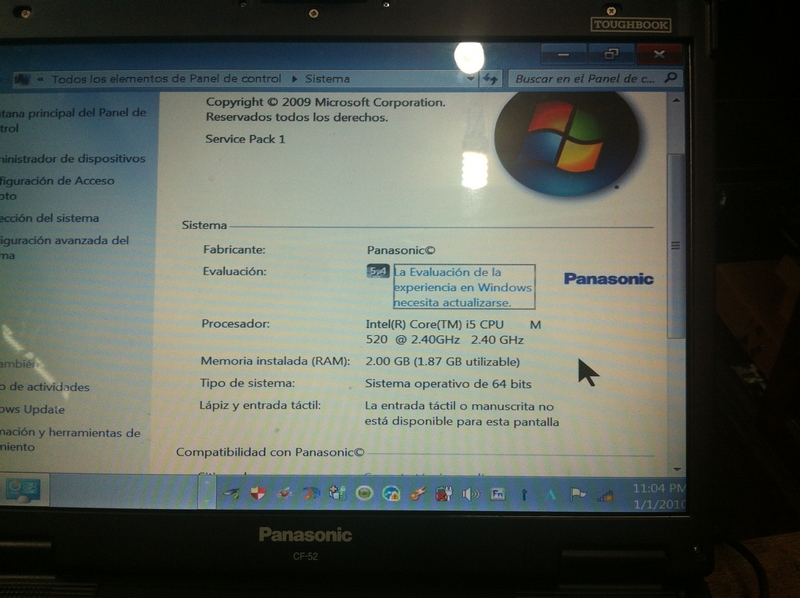Open Safely Remove Hardware tray icon
Viewport: 800px width, 598px height.
click(x=232, y=493)
